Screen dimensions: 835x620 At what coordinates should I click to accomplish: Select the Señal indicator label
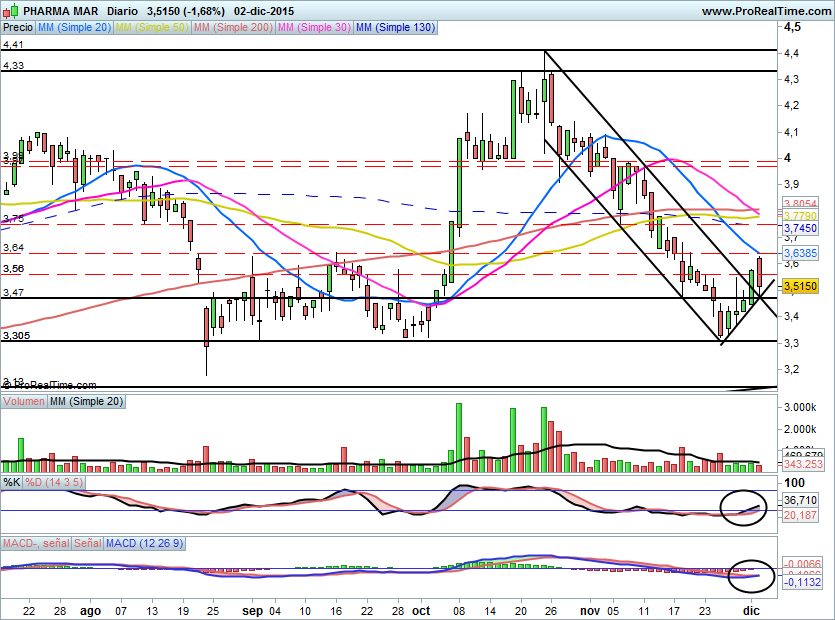pos(88,543)
